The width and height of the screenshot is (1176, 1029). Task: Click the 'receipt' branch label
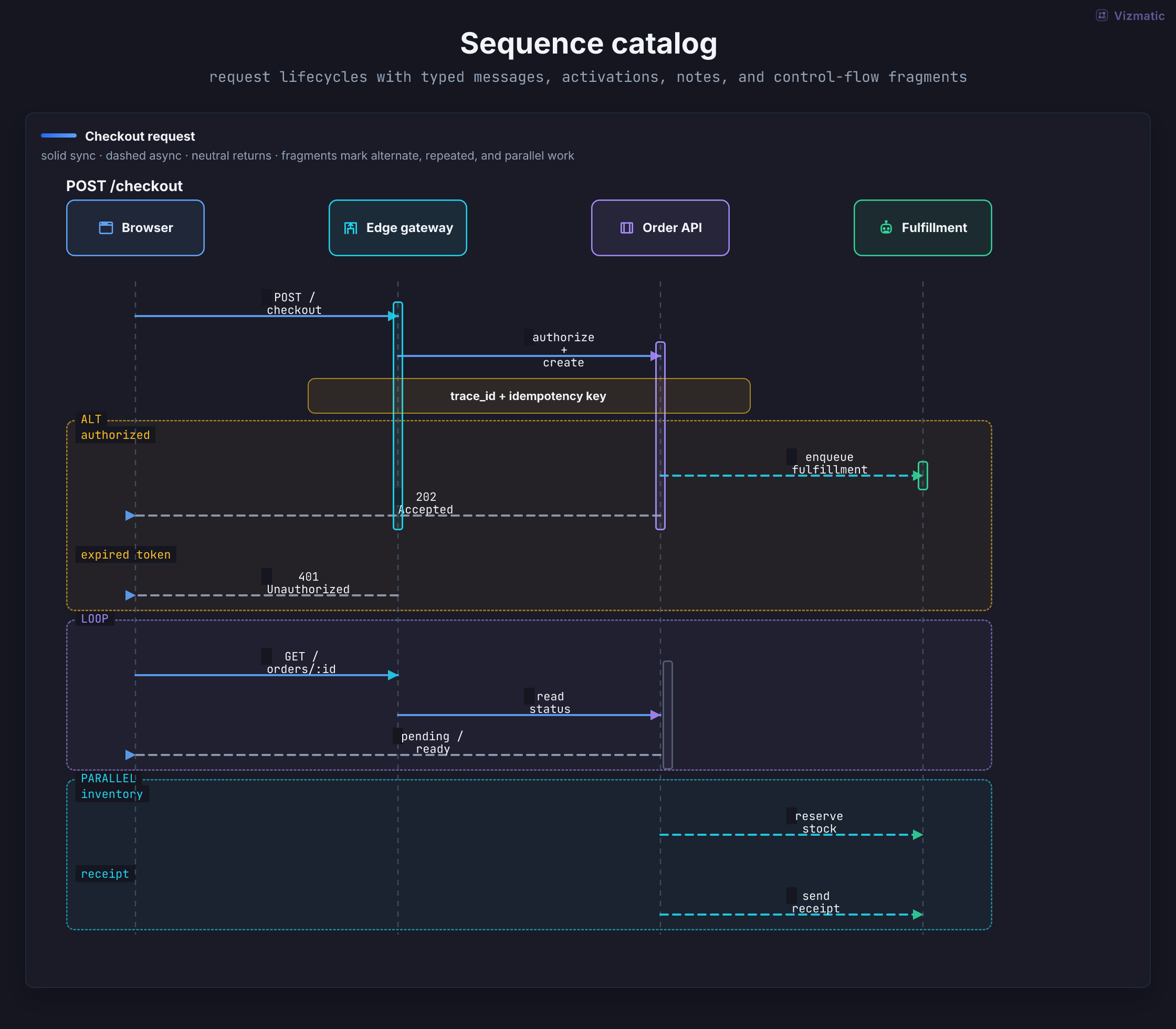pyautogui.click(x=105, y=874)
